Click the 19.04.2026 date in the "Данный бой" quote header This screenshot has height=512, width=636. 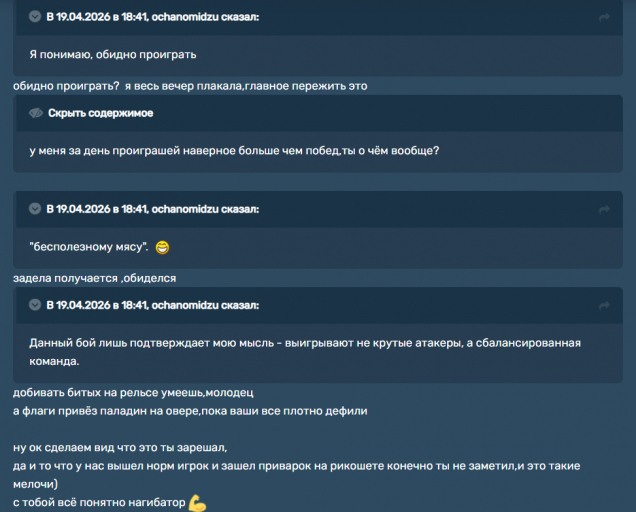[83, 305]
